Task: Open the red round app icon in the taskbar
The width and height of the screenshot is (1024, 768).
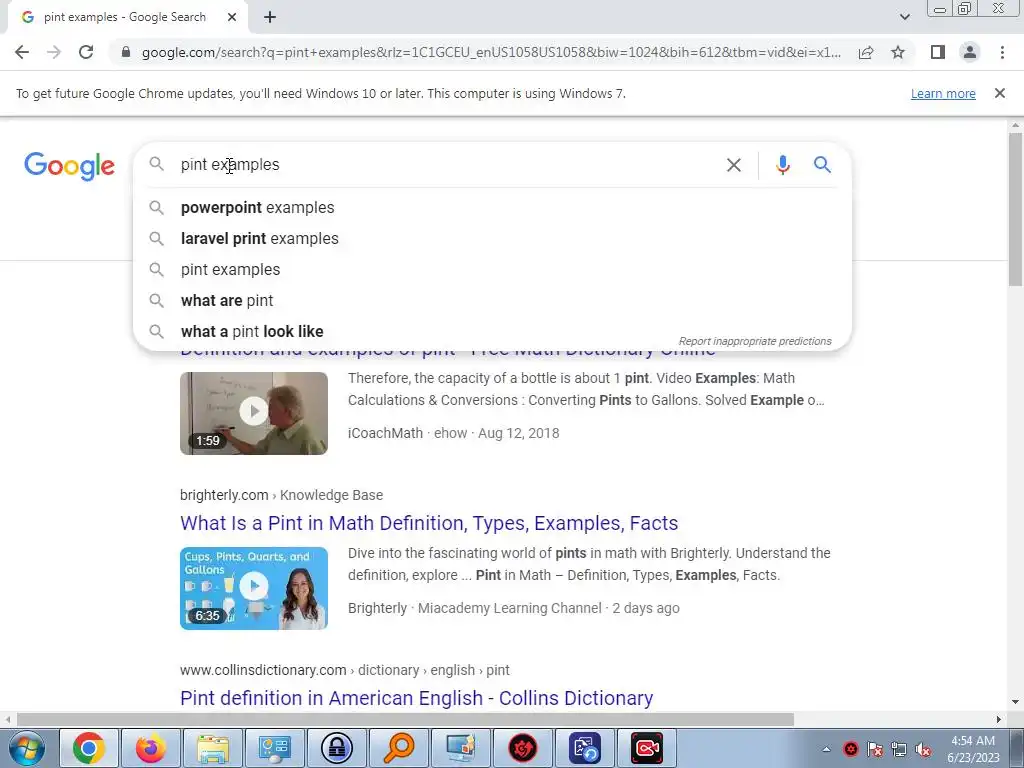Action: tap(523, 748)
